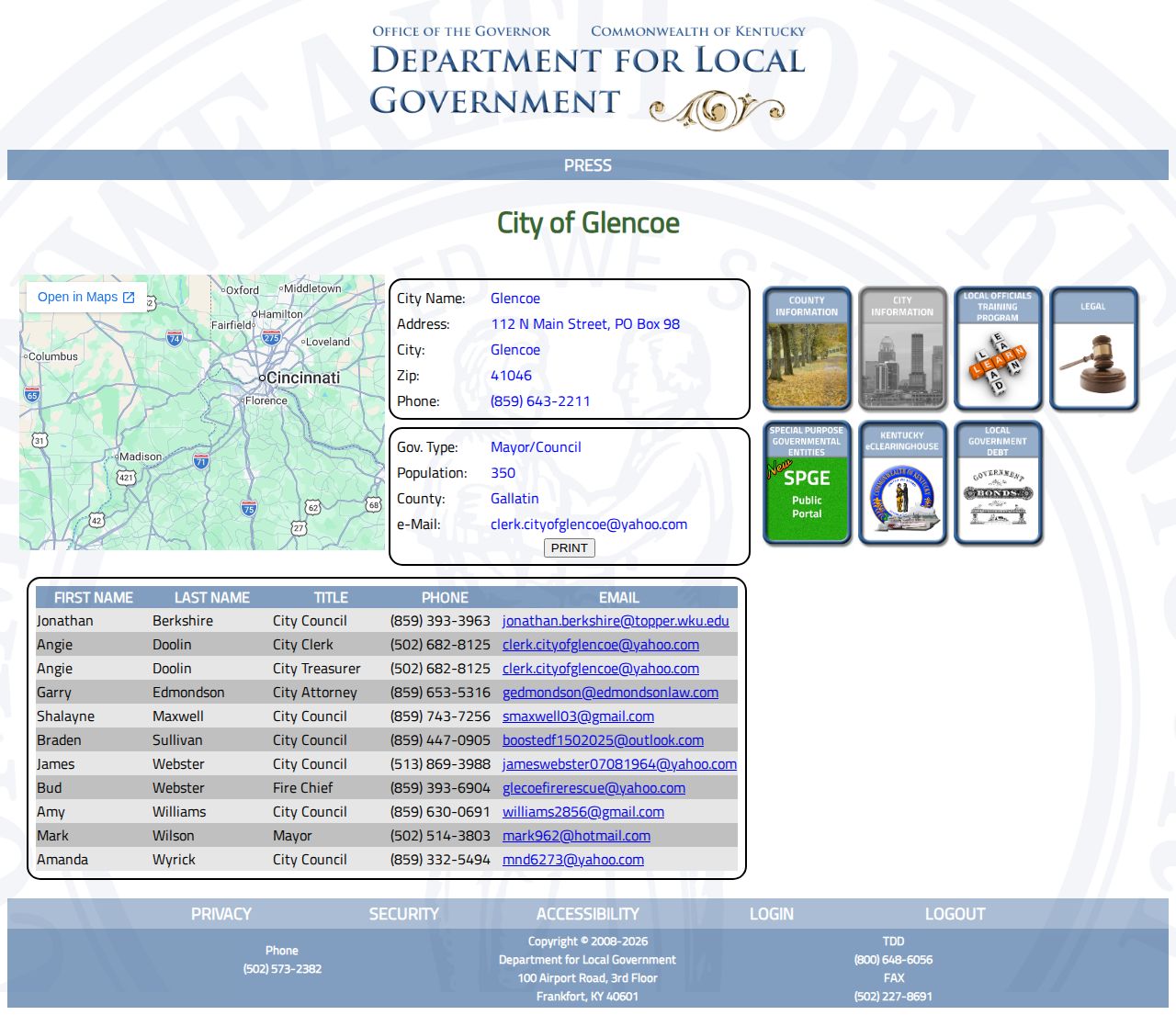The image size is (1176, 1015).
Task: Click the LAST NAME column header
Action: coord(212,597)
